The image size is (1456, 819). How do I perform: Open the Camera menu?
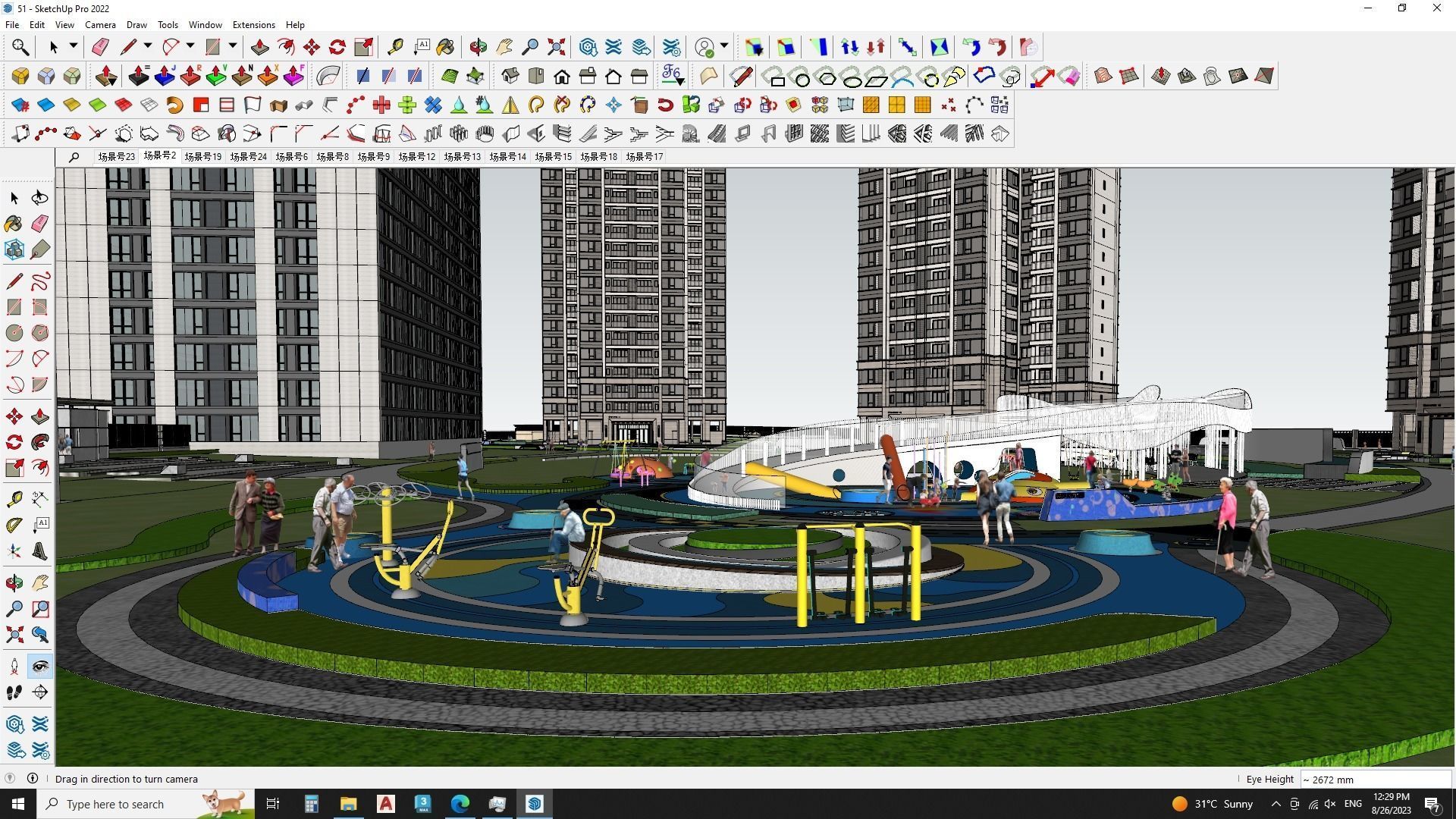100,25
